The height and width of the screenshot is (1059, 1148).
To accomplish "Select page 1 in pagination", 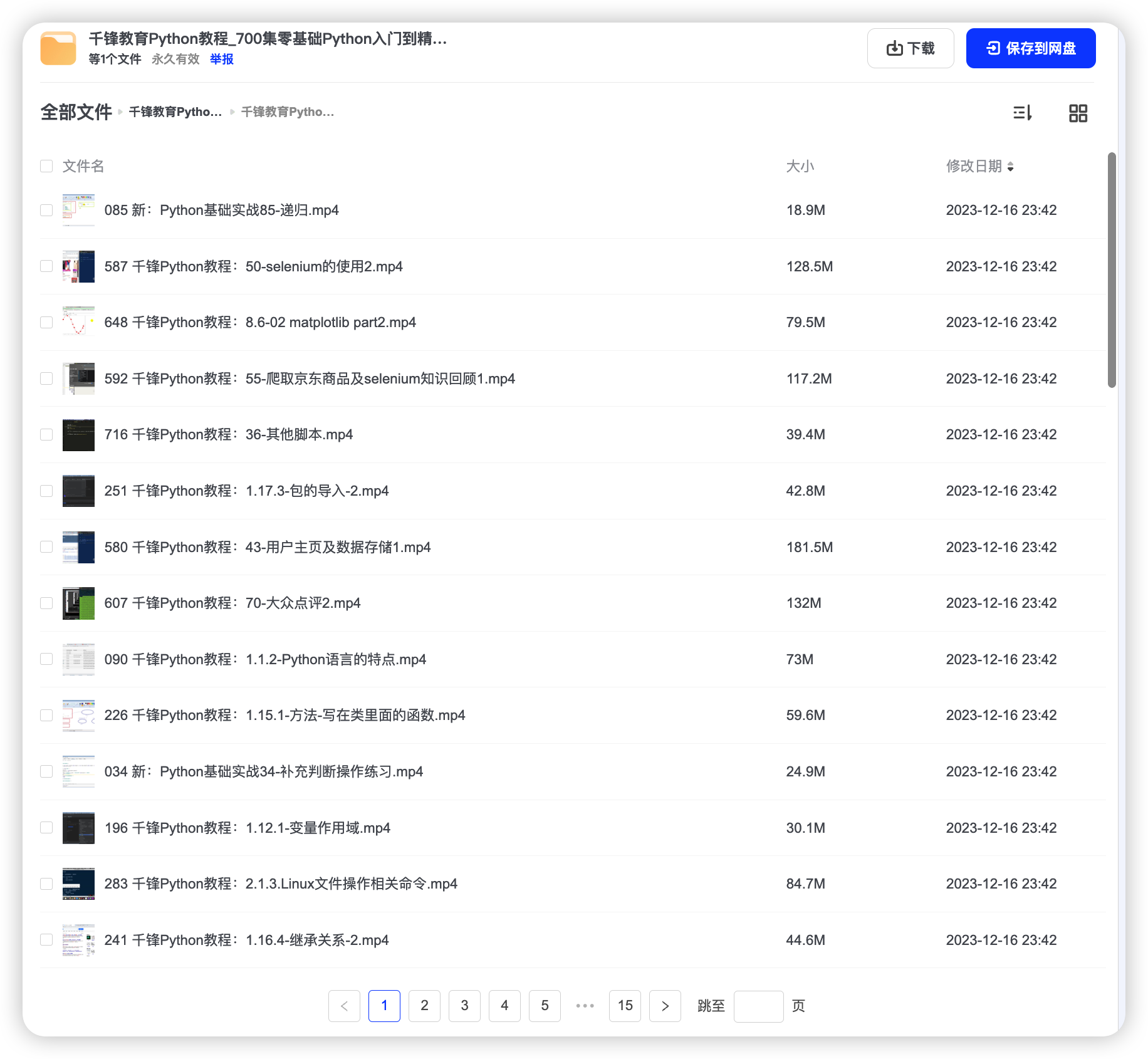I will (x=384, y=1006).
